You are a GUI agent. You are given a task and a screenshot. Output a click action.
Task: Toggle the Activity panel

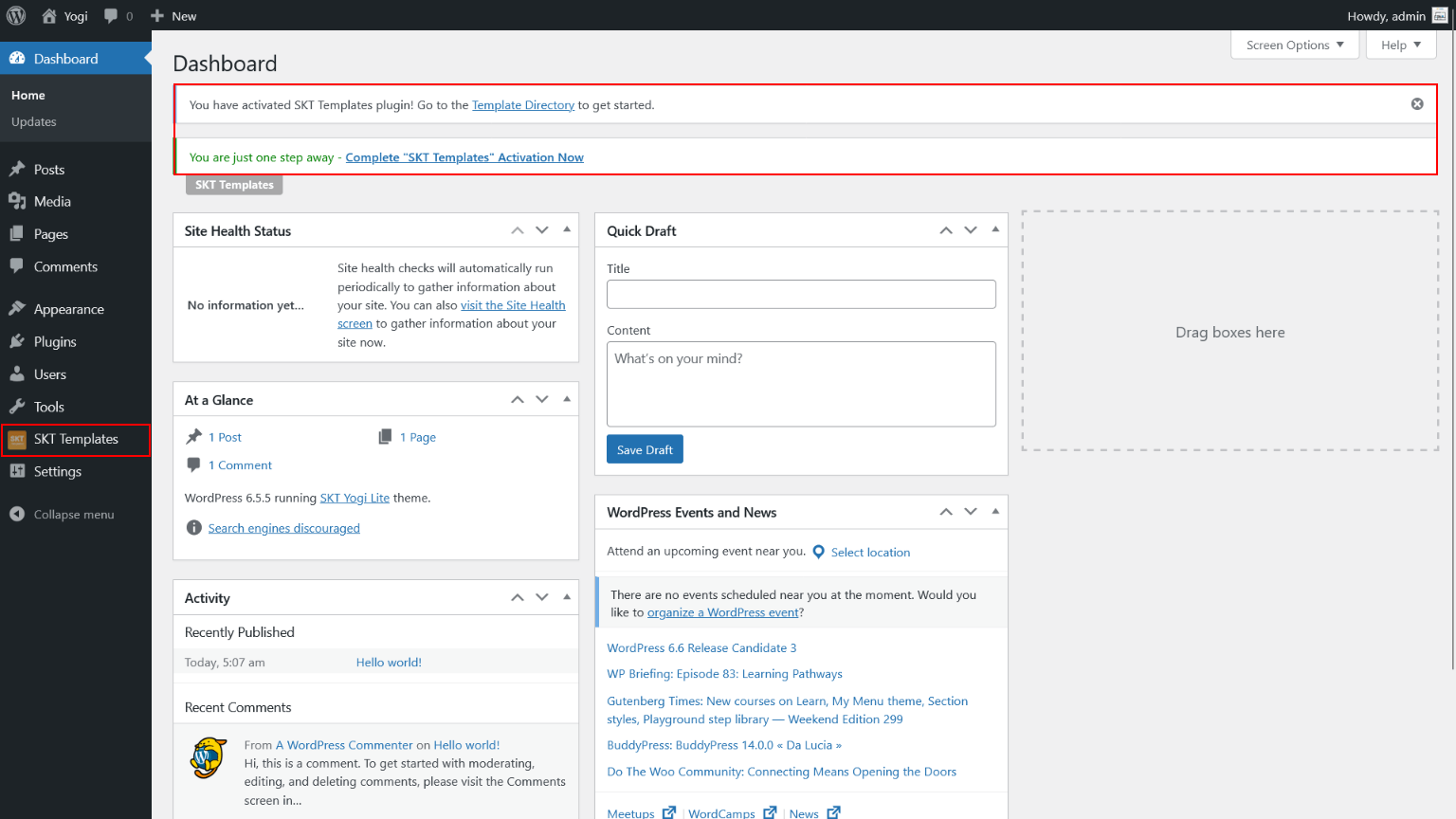567,597
